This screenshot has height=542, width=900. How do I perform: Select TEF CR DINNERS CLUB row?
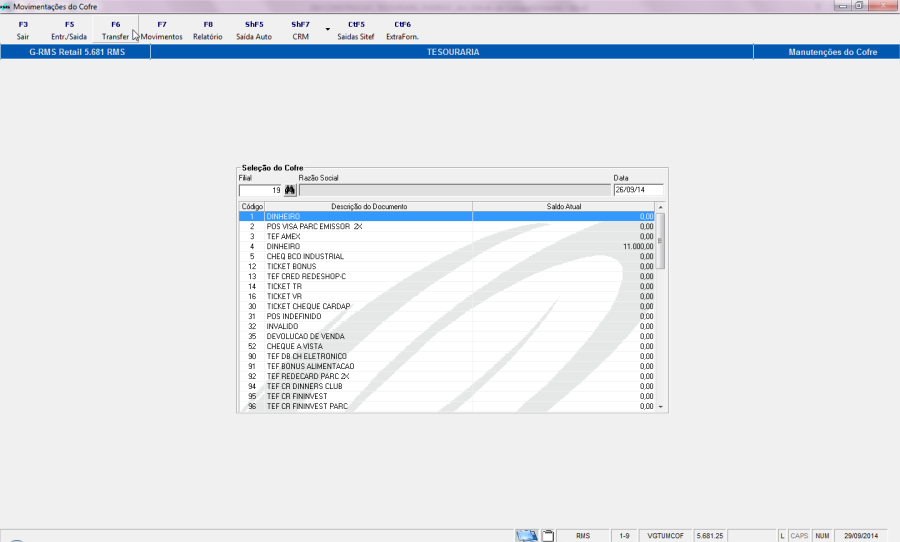447,386
